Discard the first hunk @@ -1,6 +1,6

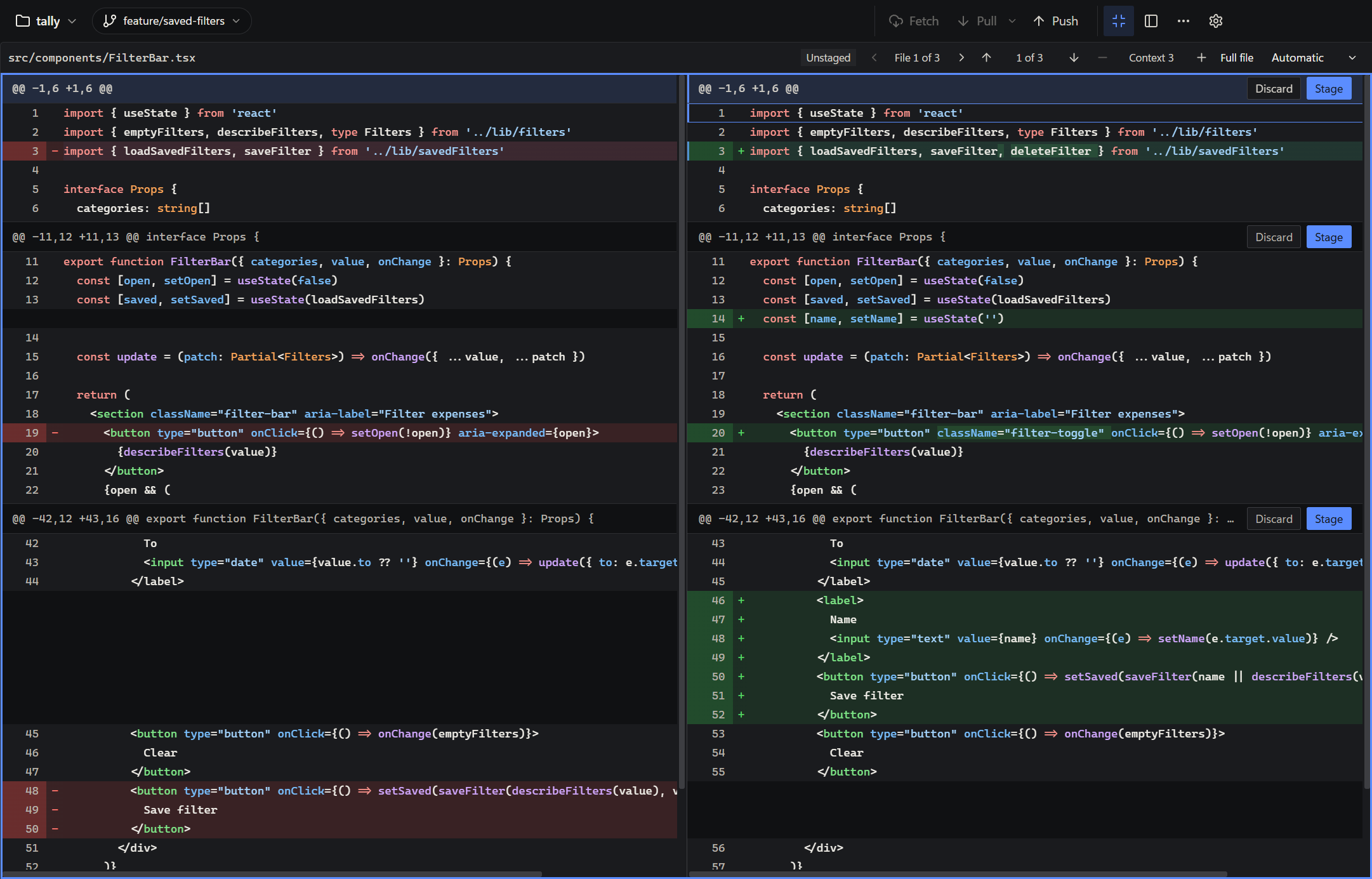click(1274, 89)
